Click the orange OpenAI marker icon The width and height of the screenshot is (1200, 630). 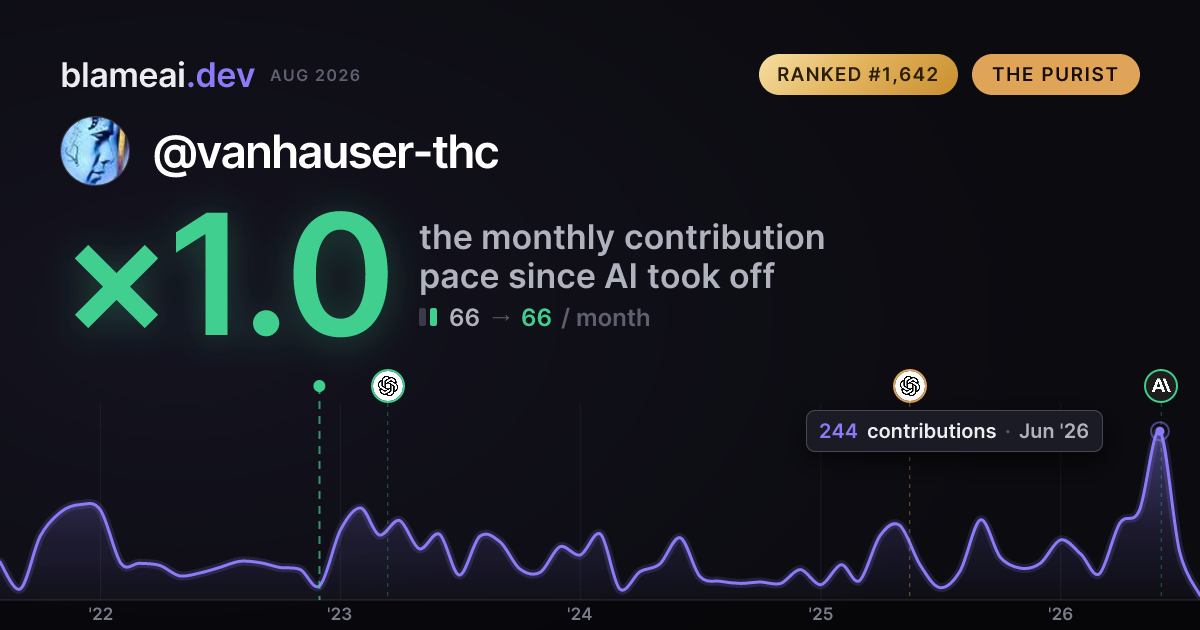point(909,385)
